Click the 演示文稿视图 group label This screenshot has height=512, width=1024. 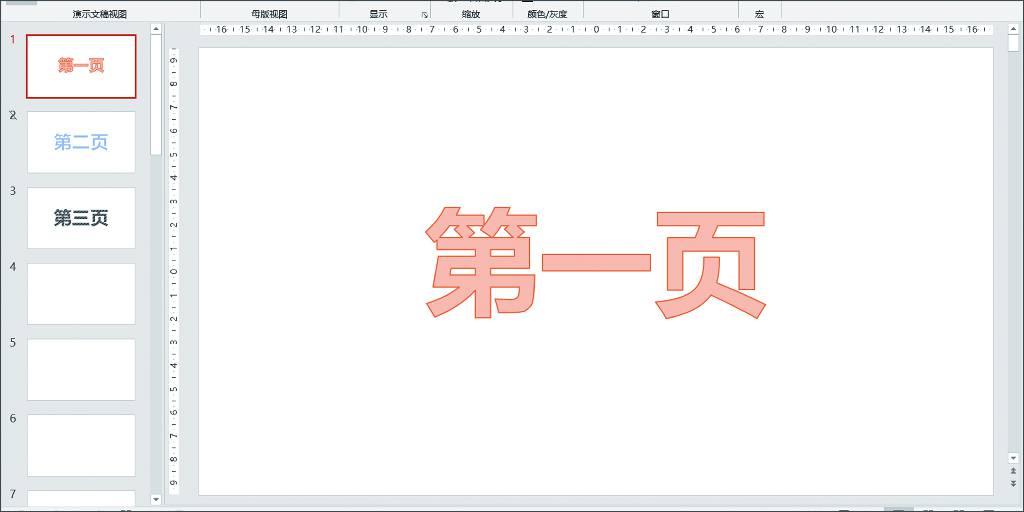pos(100,15)
